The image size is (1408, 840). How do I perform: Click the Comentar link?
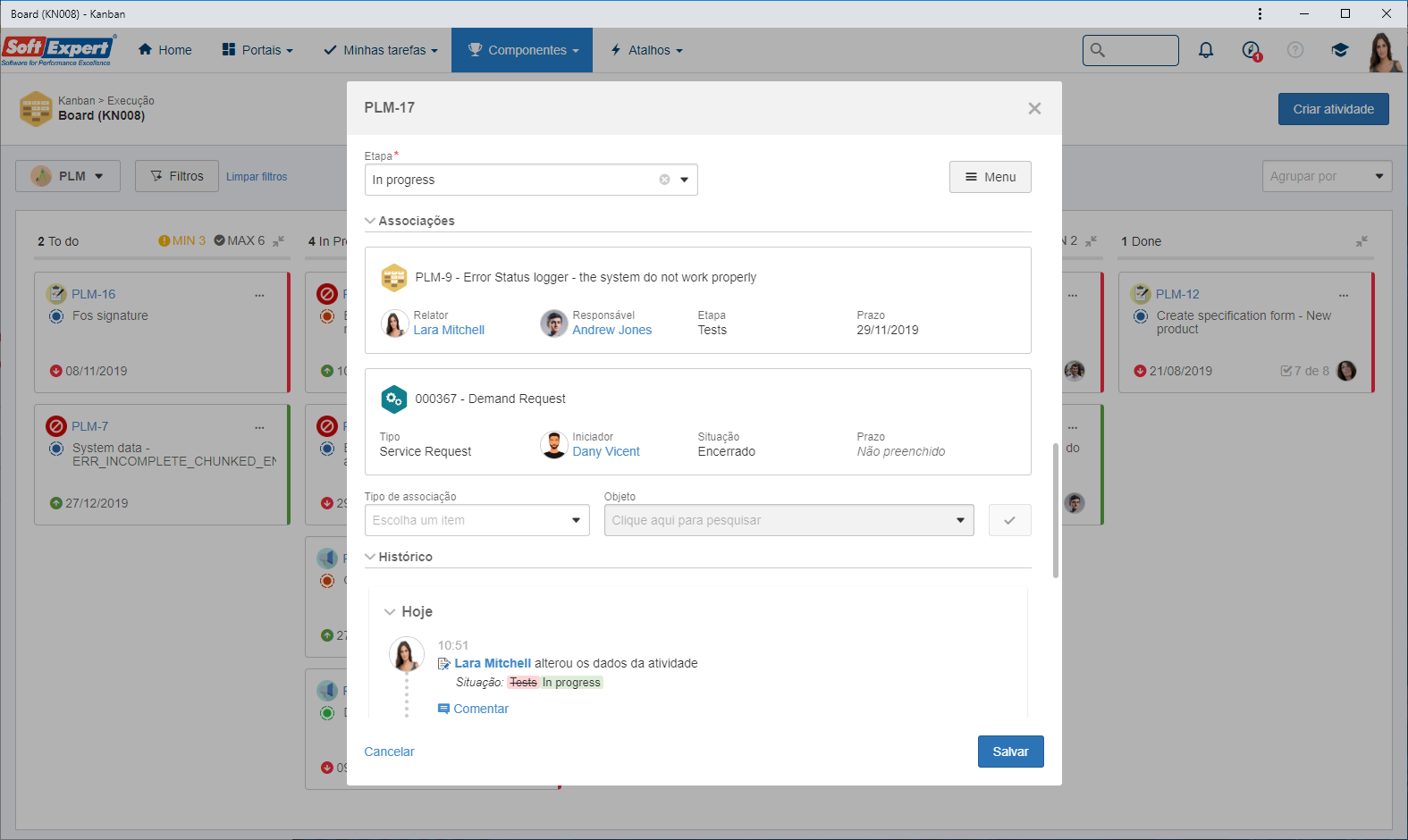point(473,709)
